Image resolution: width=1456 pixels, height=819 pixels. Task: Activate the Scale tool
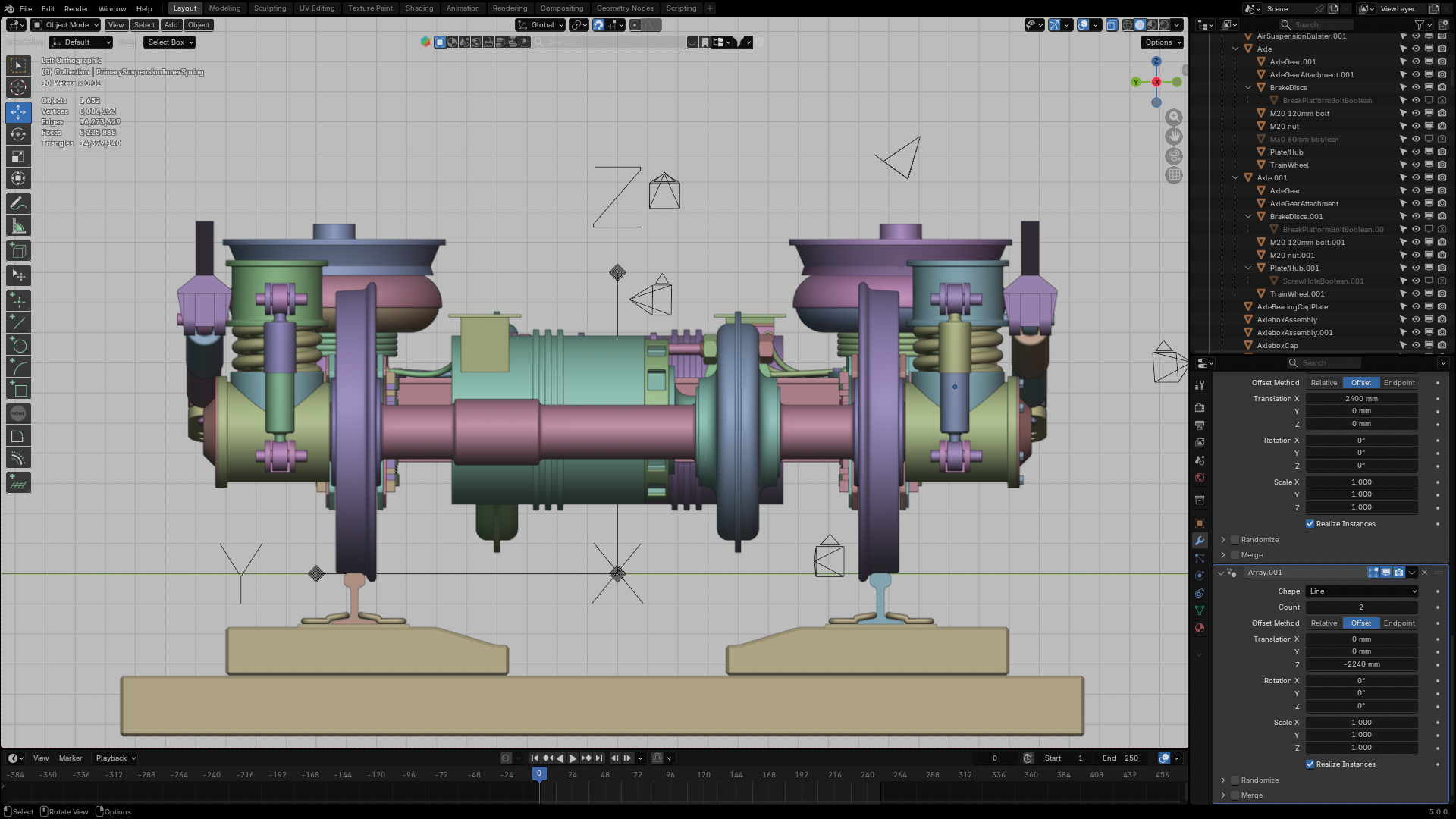18,156
